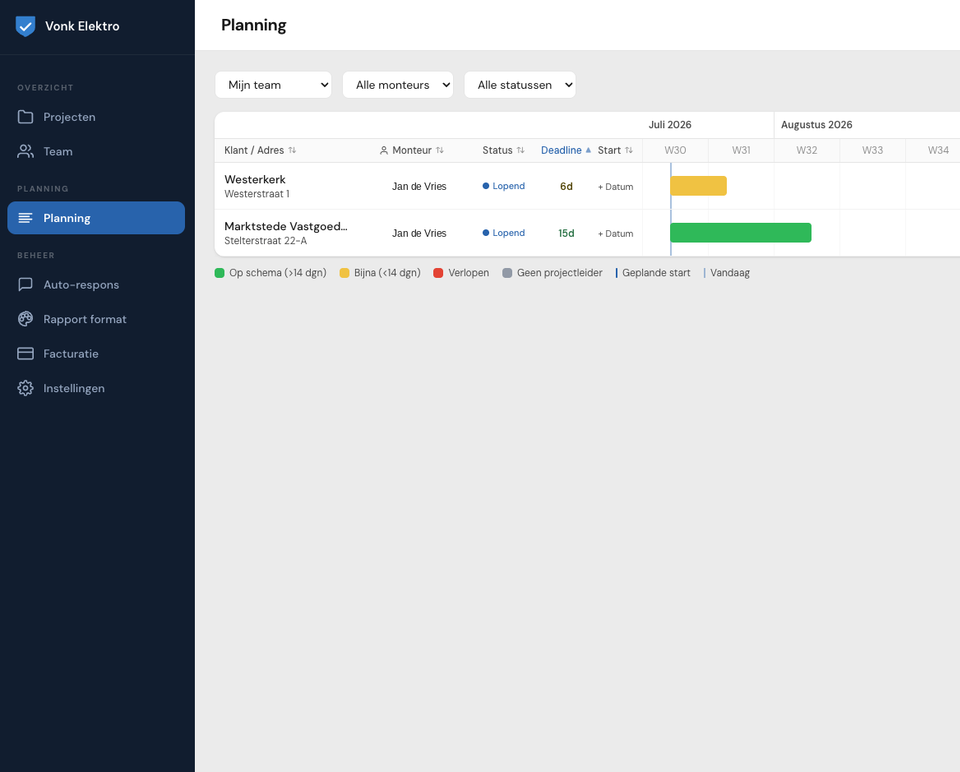
Task: Click the green Marktstede timeline bar
Action: coord(741,233)
